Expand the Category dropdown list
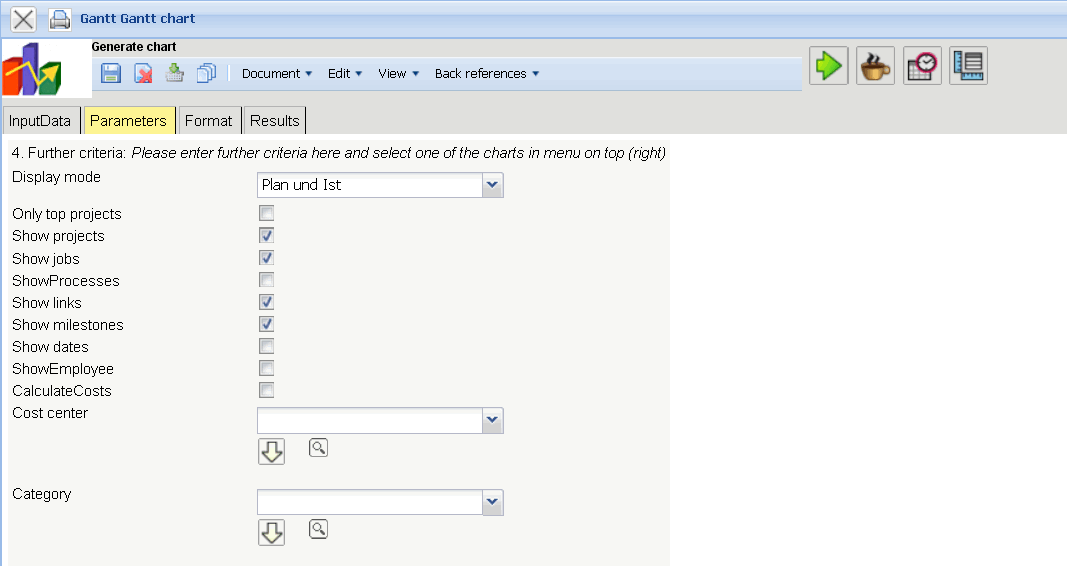This screenshot has width=1067, height=566. click(x=492, y=502)
